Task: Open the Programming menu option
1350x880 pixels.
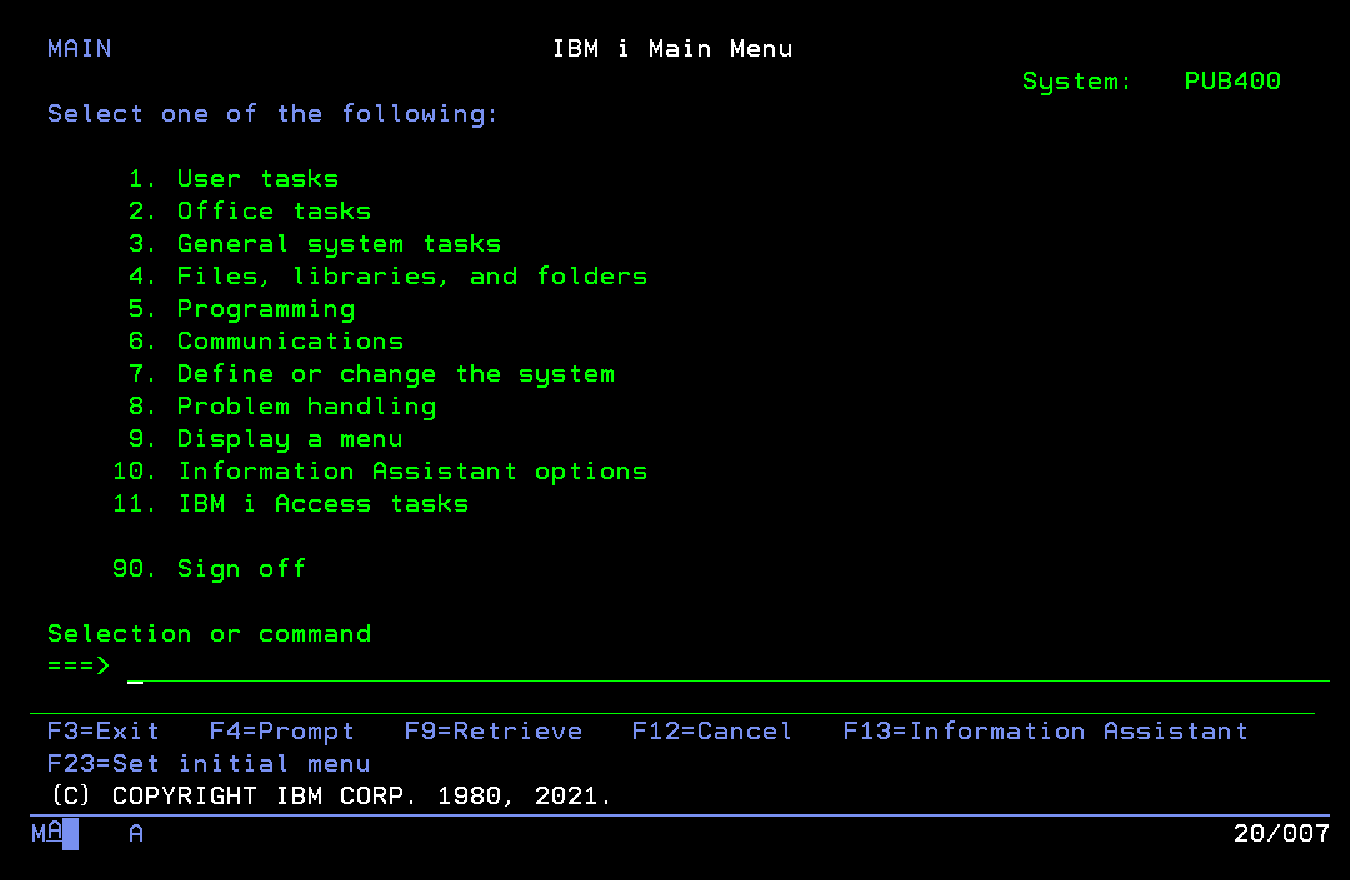Action: click(265, 309)
